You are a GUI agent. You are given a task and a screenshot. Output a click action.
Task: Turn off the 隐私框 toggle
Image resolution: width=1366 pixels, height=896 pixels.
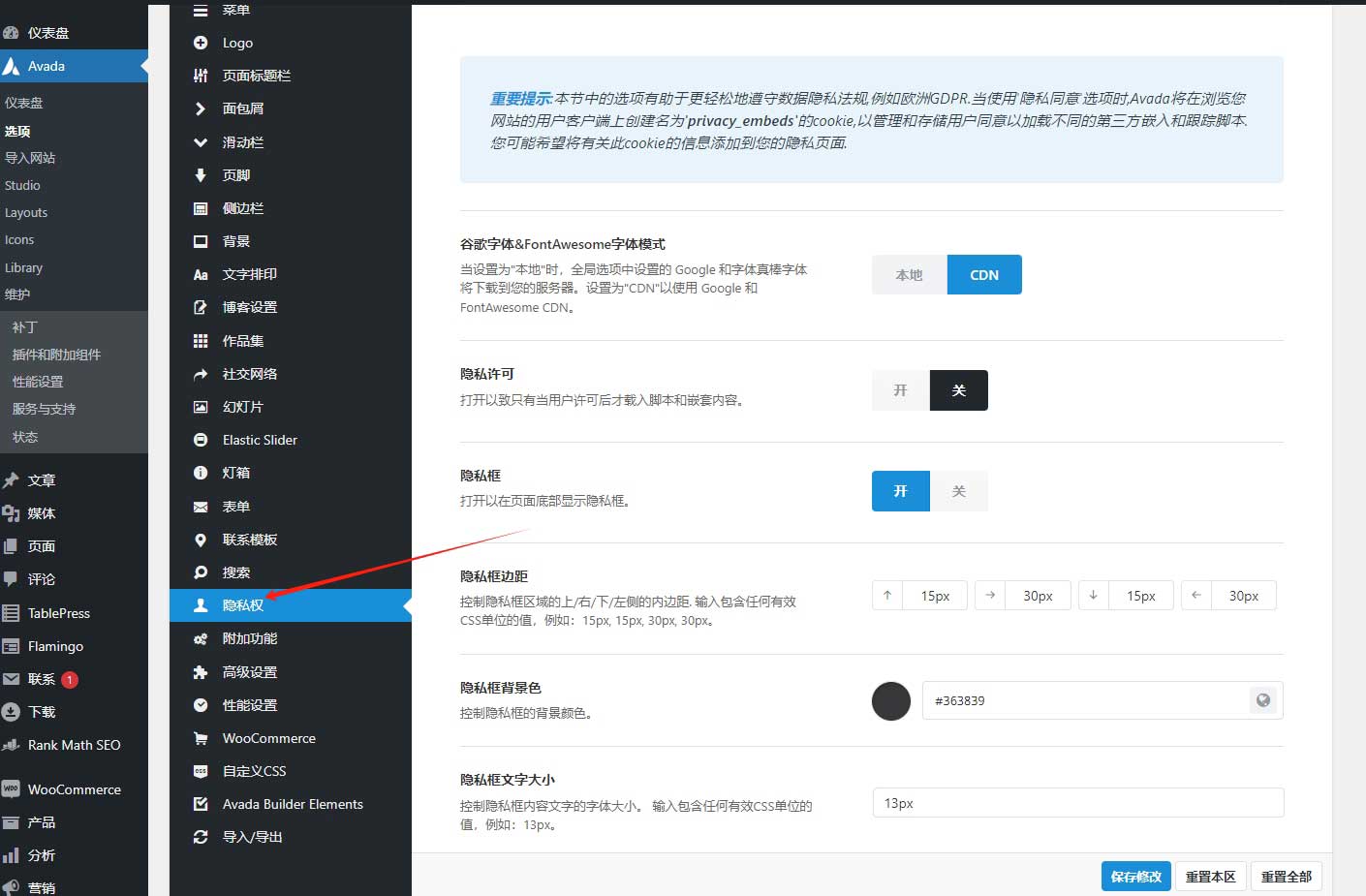959,491
